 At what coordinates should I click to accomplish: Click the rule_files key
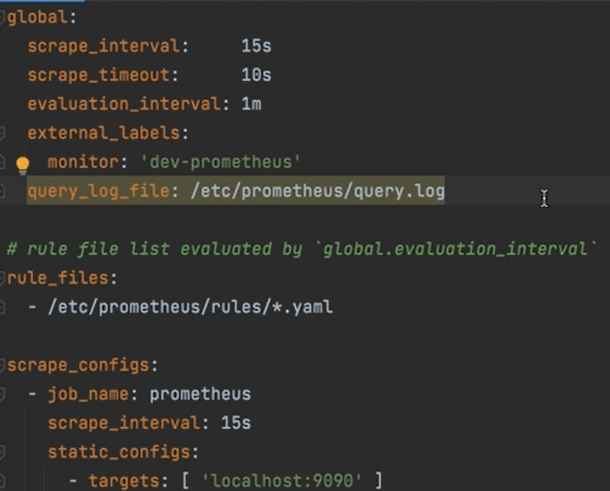[x=58, y=278]
